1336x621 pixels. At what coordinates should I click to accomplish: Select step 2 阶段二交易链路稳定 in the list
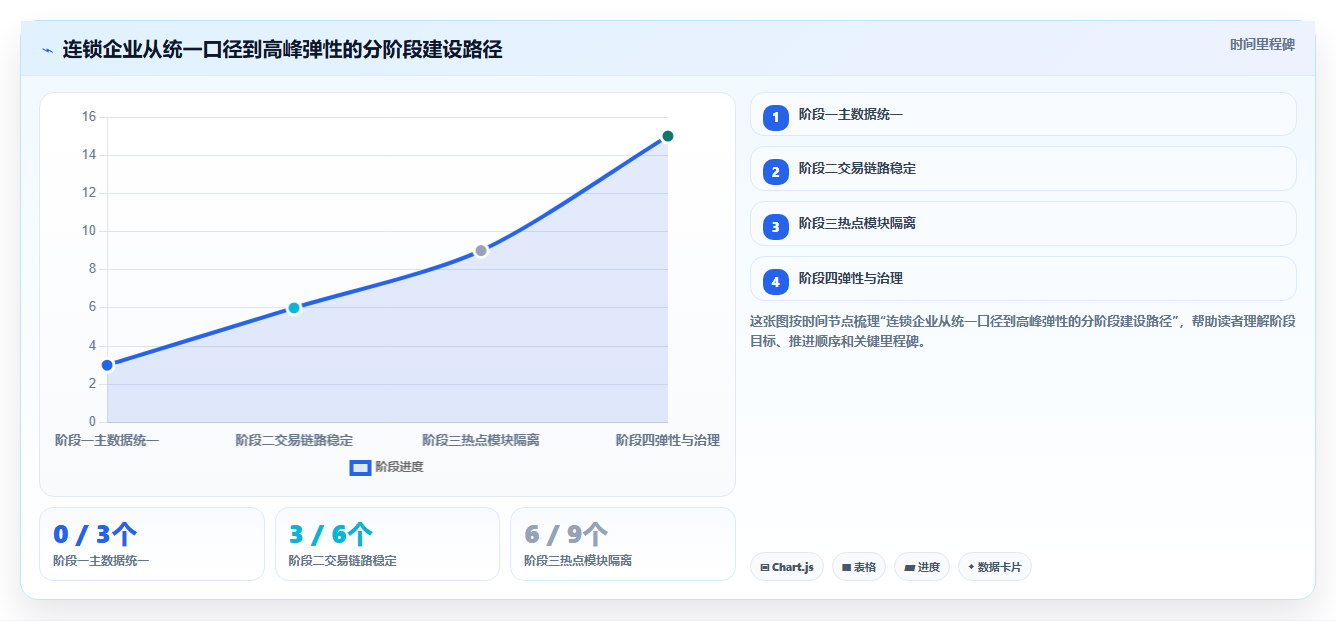click(x=1023, y=169)
